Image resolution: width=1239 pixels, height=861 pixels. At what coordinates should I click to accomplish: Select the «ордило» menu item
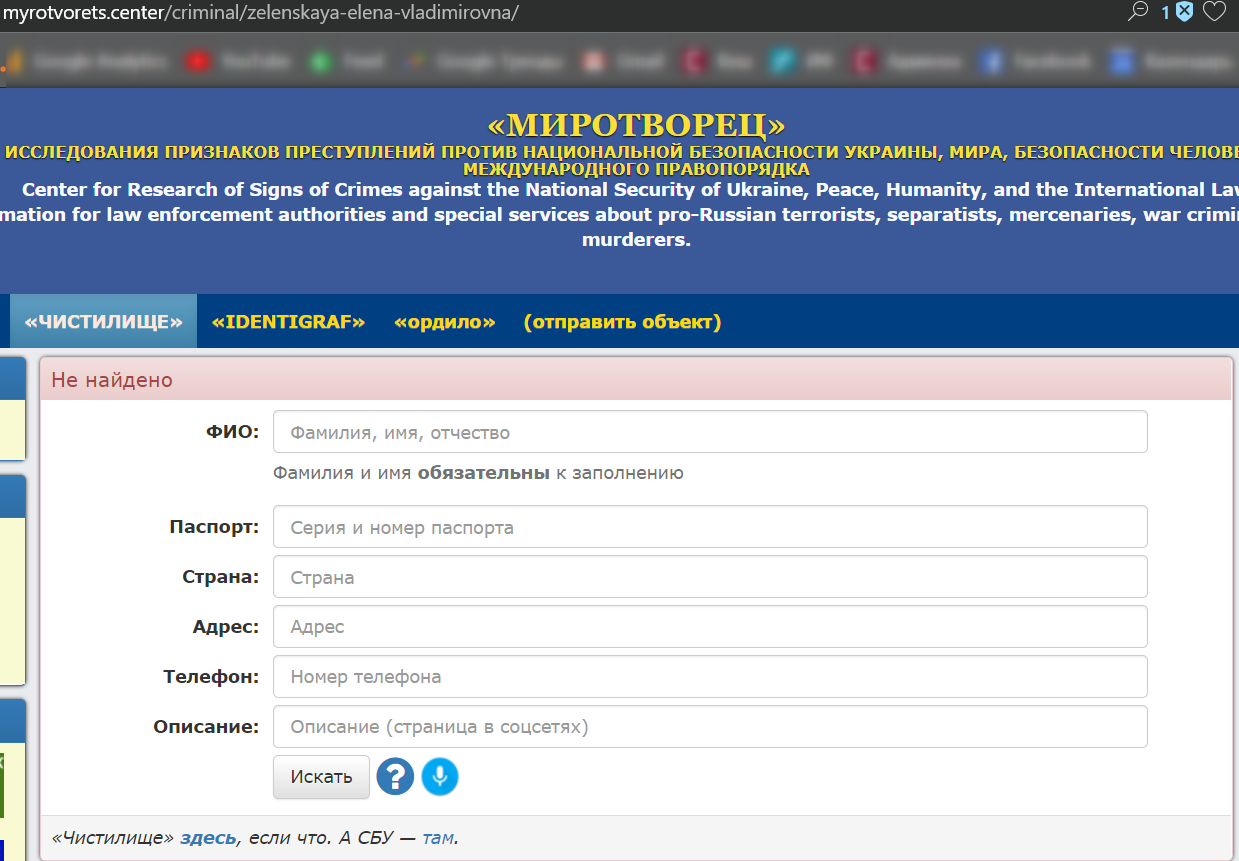(x=445, y=322)
